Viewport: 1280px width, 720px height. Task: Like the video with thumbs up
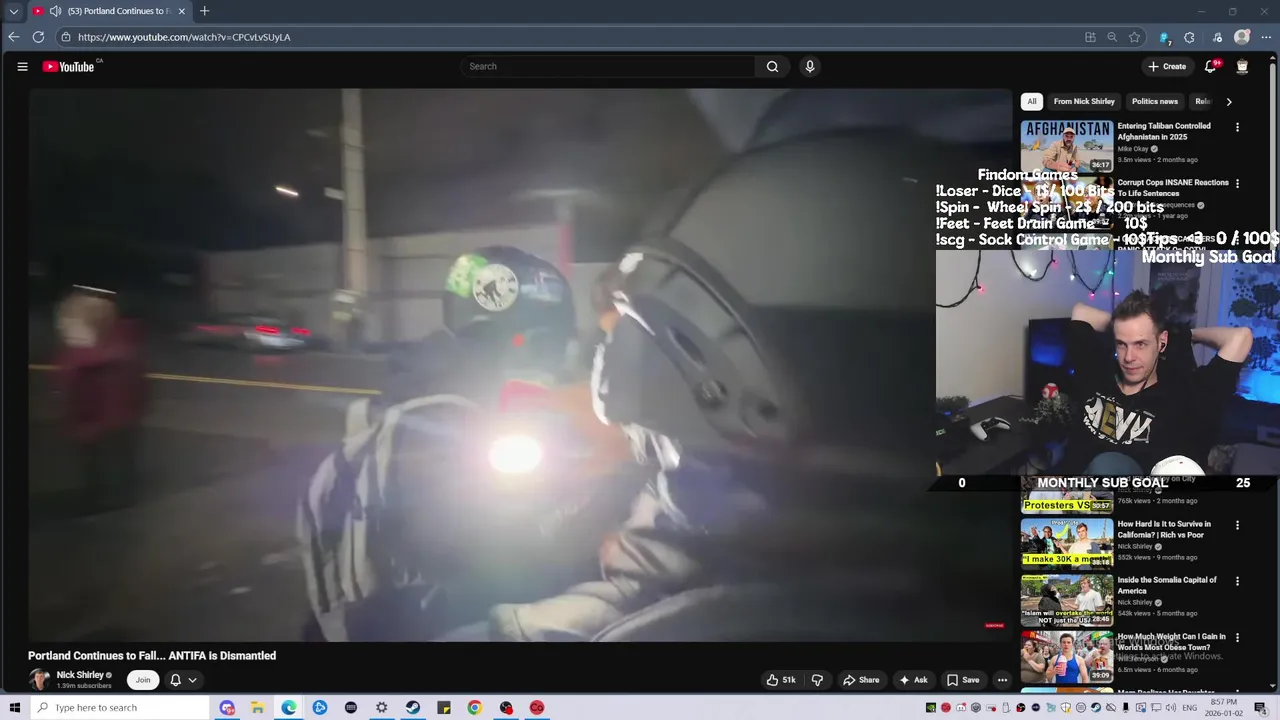tap(781, 680)
